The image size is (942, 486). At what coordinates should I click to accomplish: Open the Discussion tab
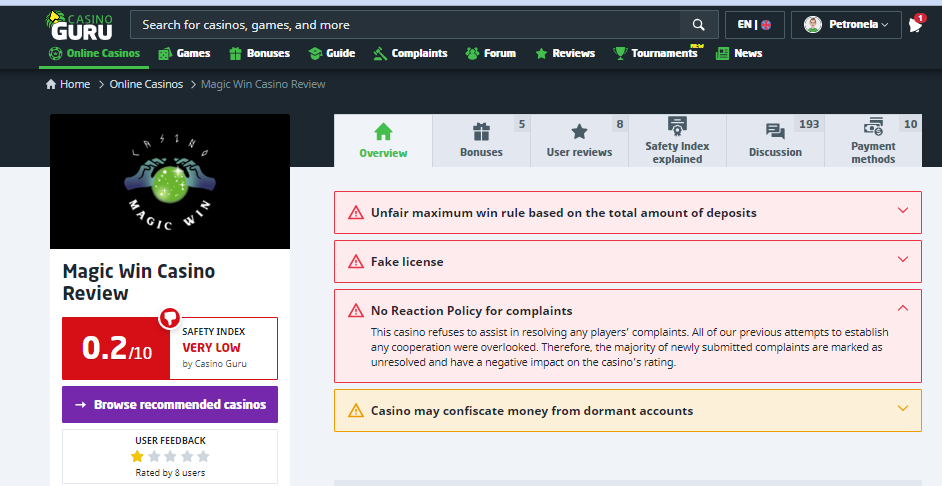click(x=775, y=141)
